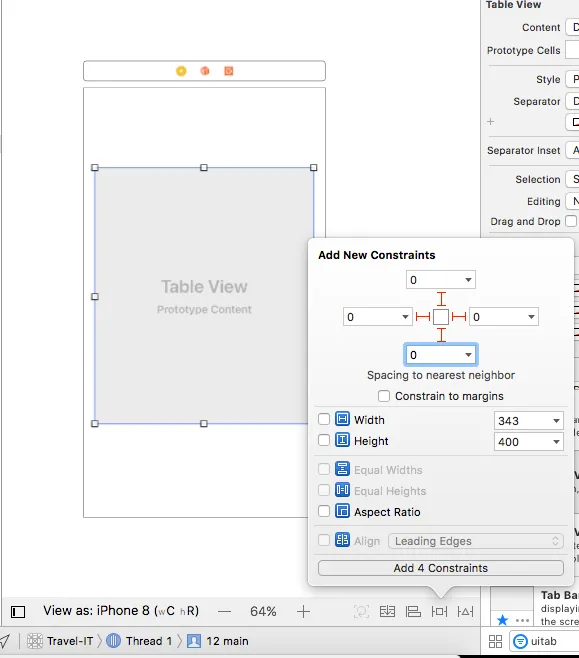579x658 pixels.
Task: Enable the Constrain to margins checkbox
Action: coord(384,396)
